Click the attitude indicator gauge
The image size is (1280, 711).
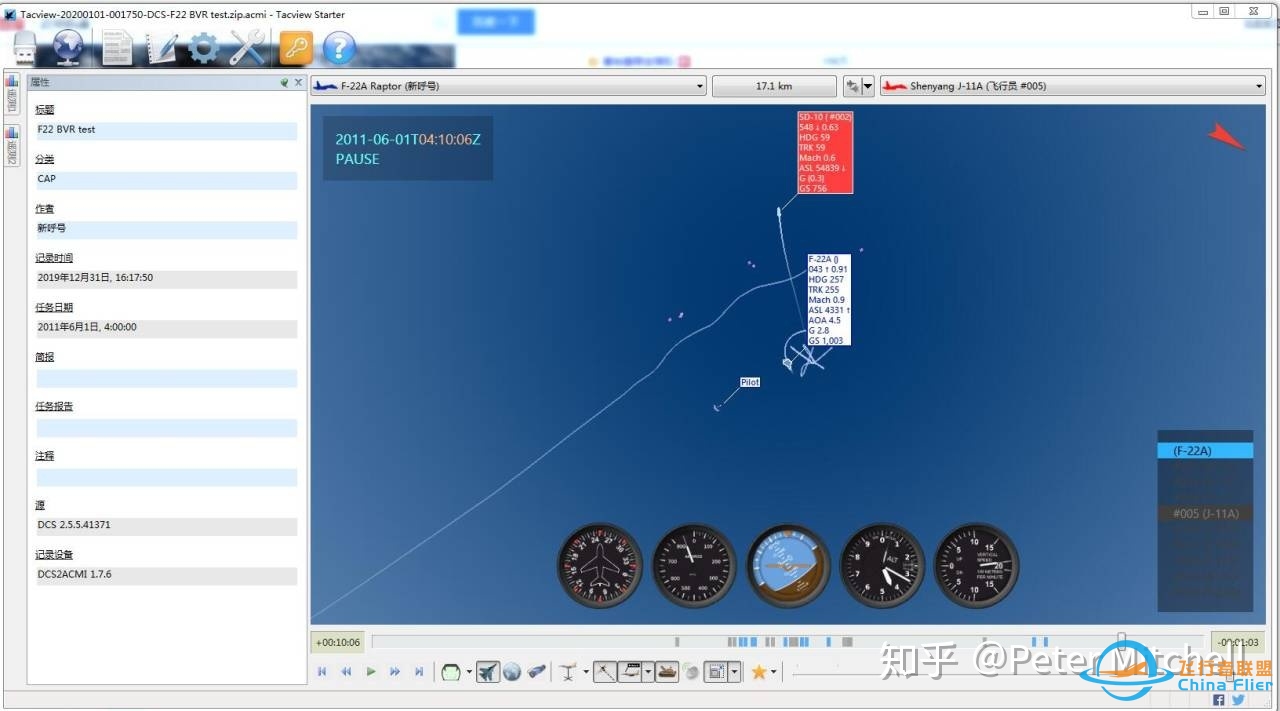[x=787, y=566]
